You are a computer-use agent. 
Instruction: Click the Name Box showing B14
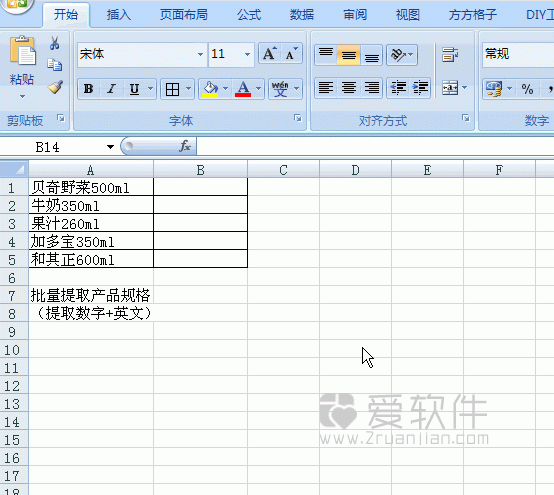pos(53,147)
